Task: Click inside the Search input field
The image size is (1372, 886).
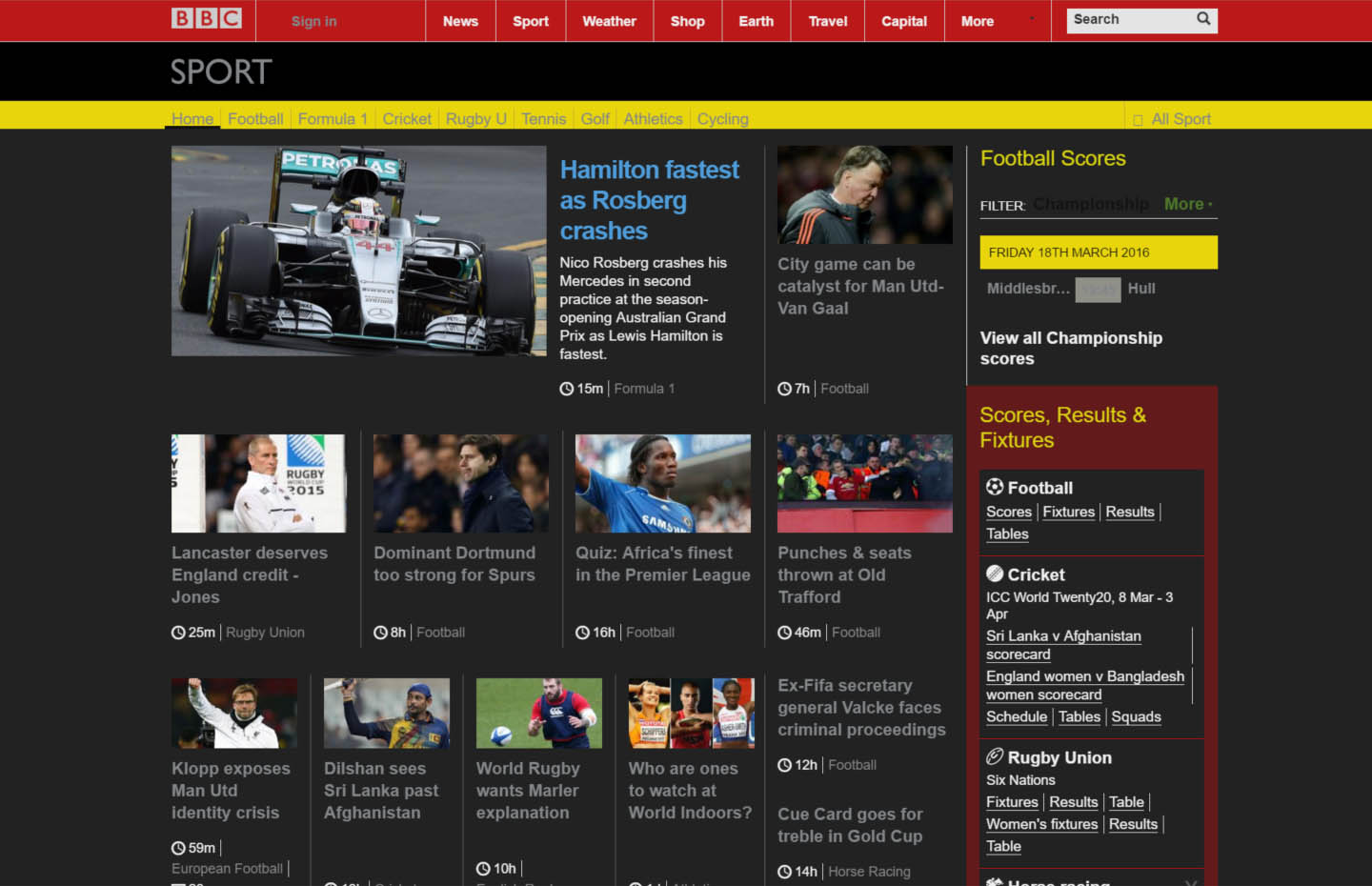Action: (1124, 19)
